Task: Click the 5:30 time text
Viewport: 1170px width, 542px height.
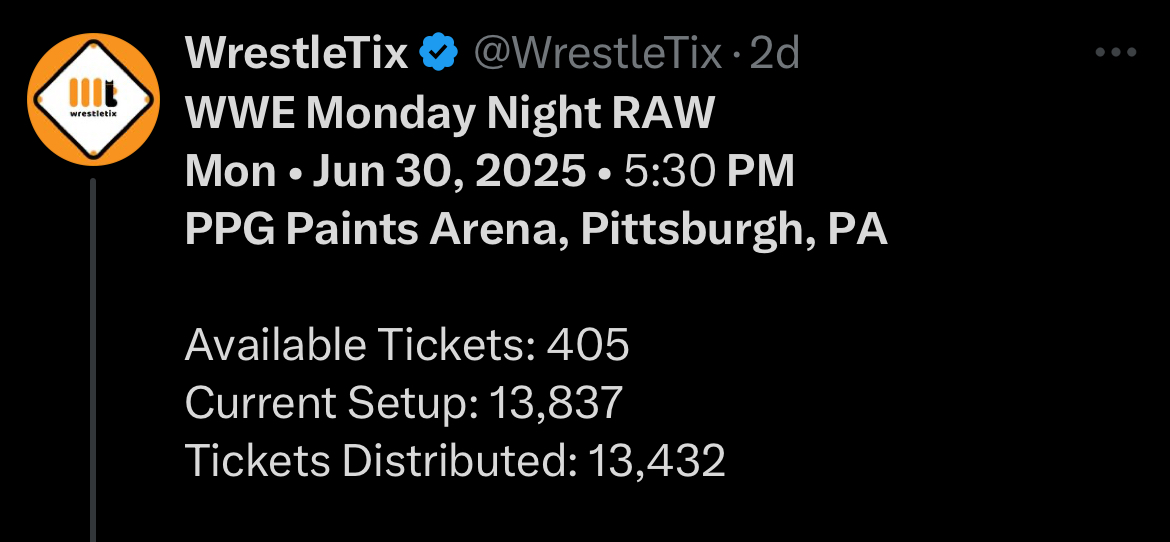Action: [x=669, y=172]
